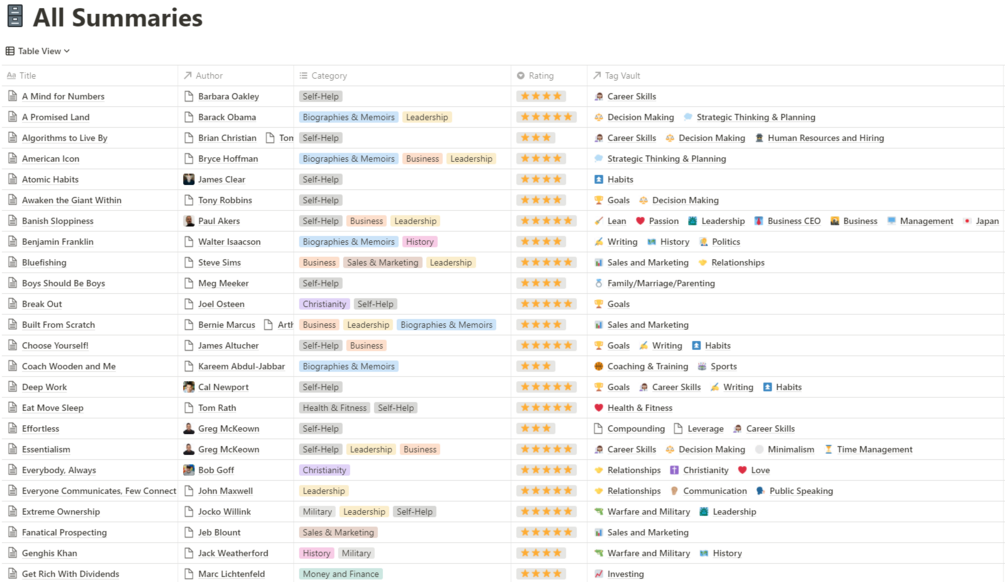1005x582 pixels.
Task: Click James Clear's avatar photo
Action: pyautogui.click(x=188, y=179)
